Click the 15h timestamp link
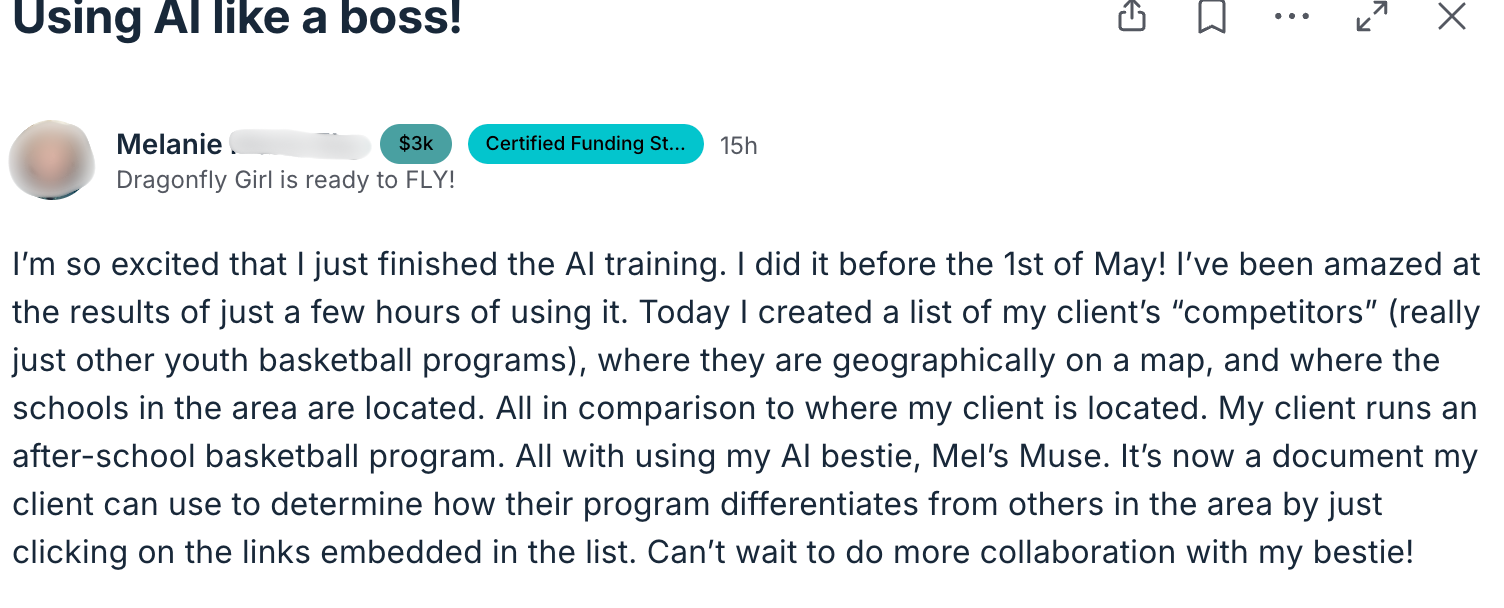1504x608 pixels. [x=739, y=145]
